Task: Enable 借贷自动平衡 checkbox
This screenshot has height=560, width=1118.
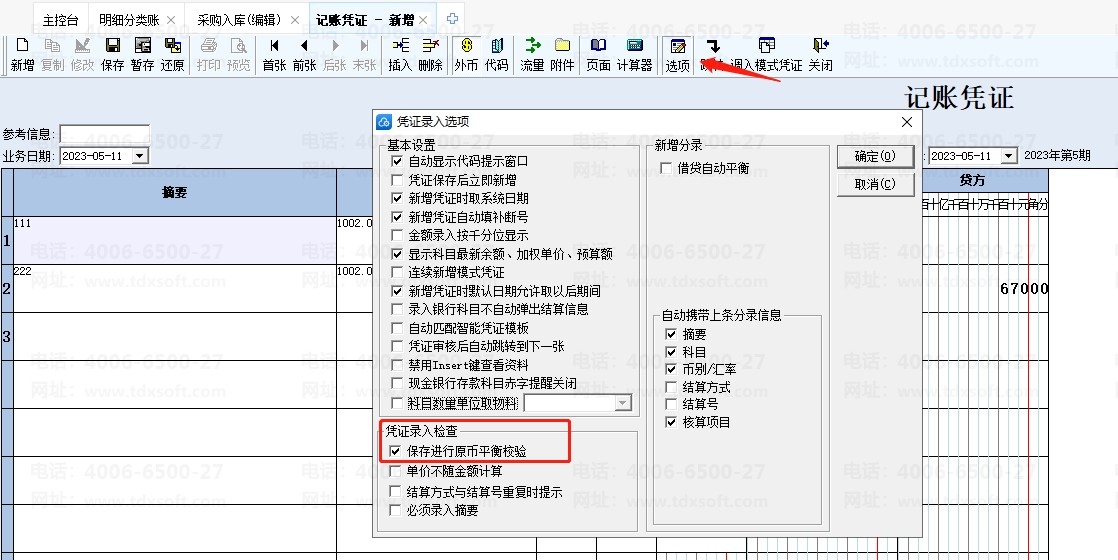Action: click(x=667, y=168)
